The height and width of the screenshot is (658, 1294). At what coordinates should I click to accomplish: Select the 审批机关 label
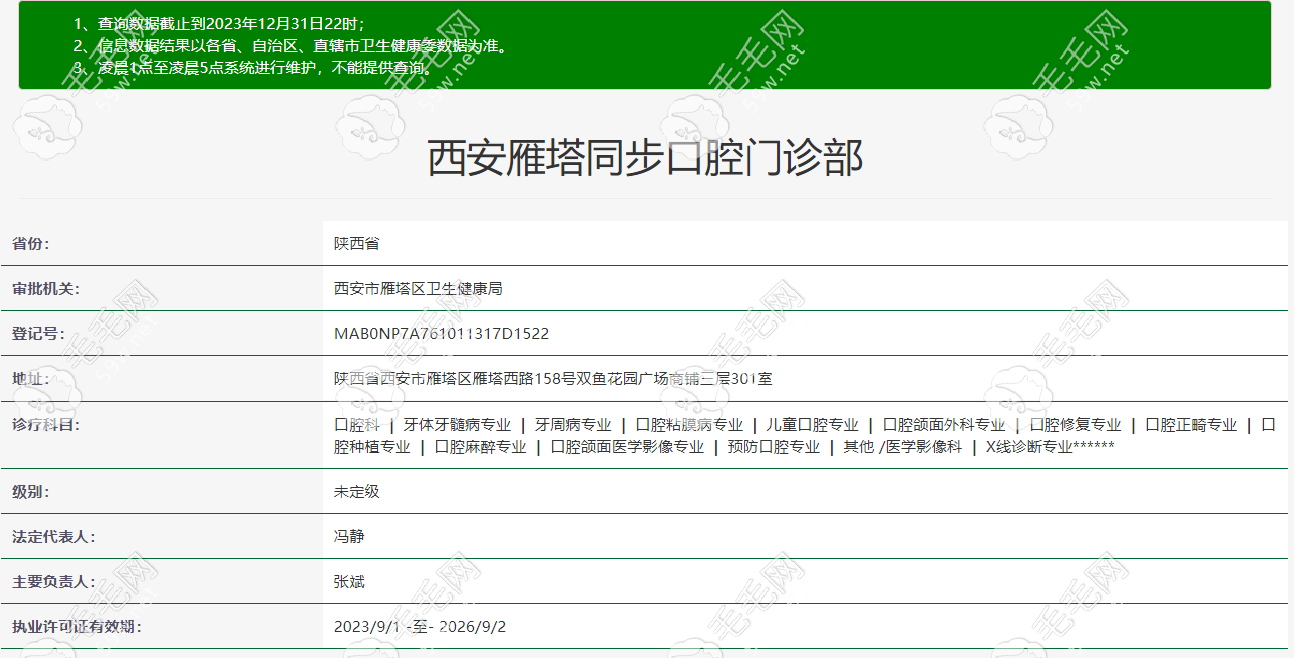click(x=46, y=289)
